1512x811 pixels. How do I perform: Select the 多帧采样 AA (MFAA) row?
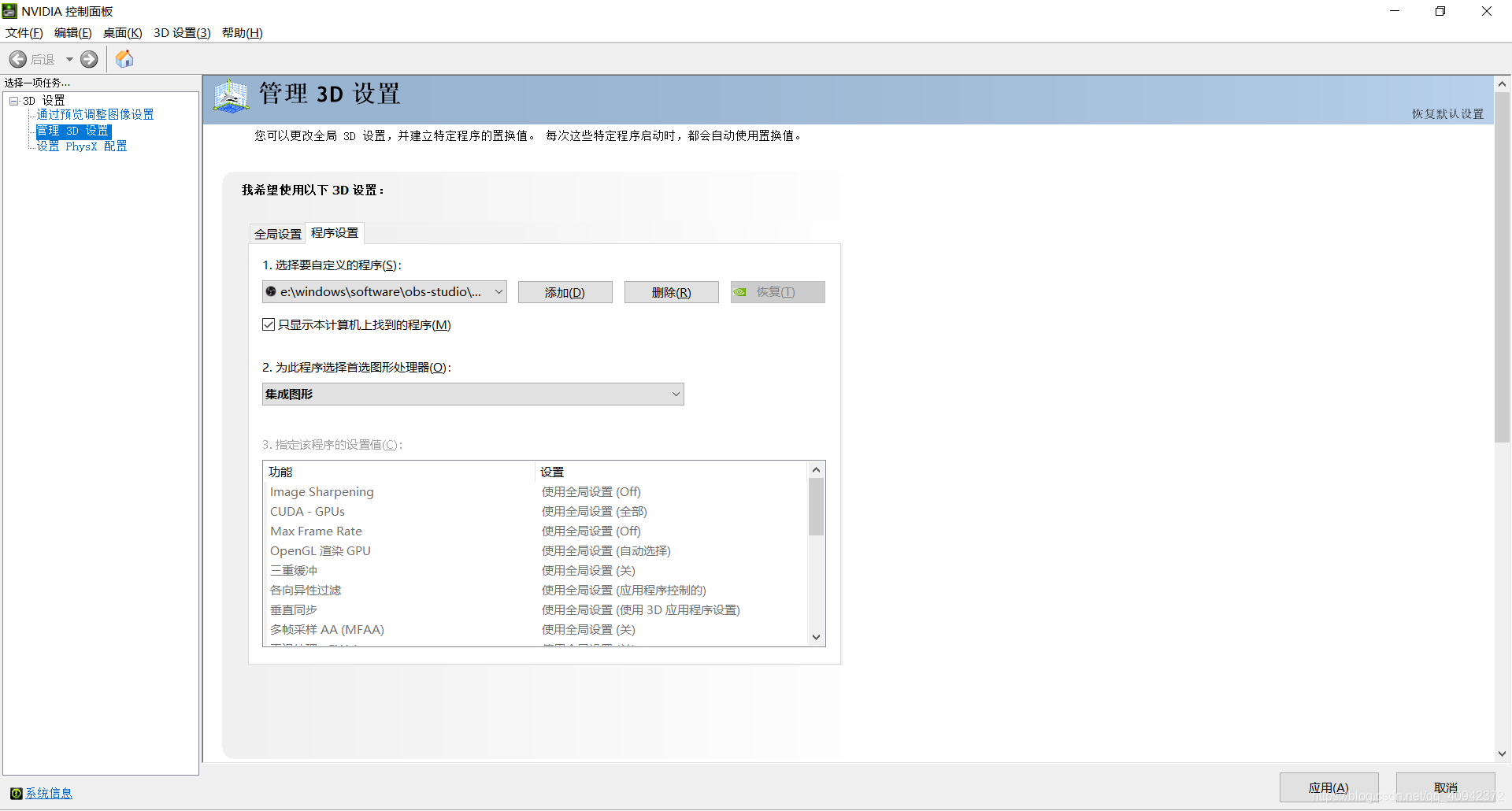535,630
